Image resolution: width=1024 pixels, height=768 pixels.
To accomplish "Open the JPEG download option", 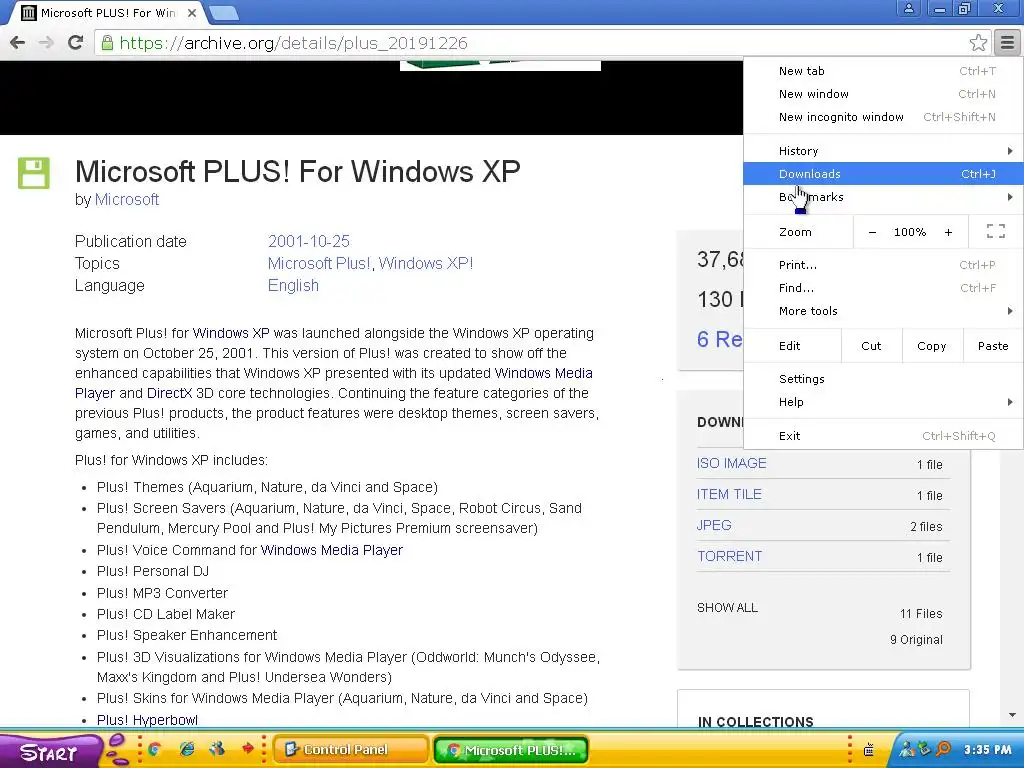I will coord(714,525).
